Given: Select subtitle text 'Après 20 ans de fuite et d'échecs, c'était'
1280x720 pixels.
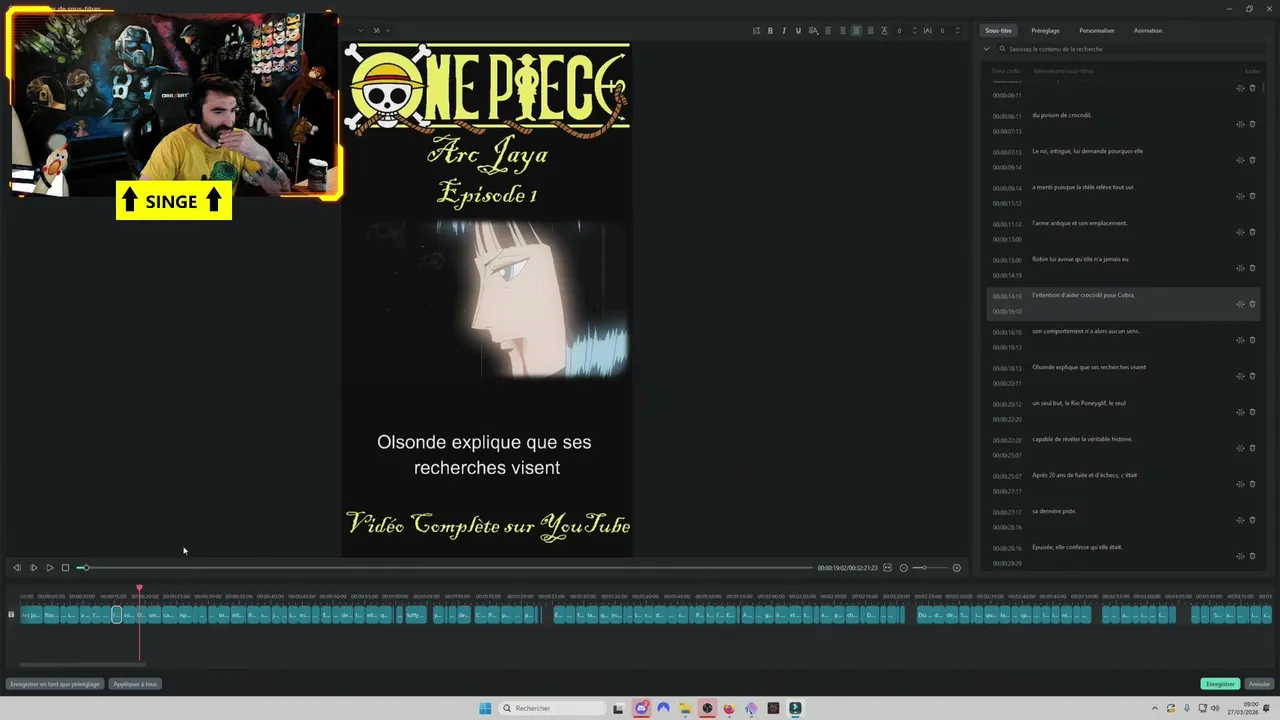Looking at the screenshot, I should pyautogui.click(x=1084, y=475).
